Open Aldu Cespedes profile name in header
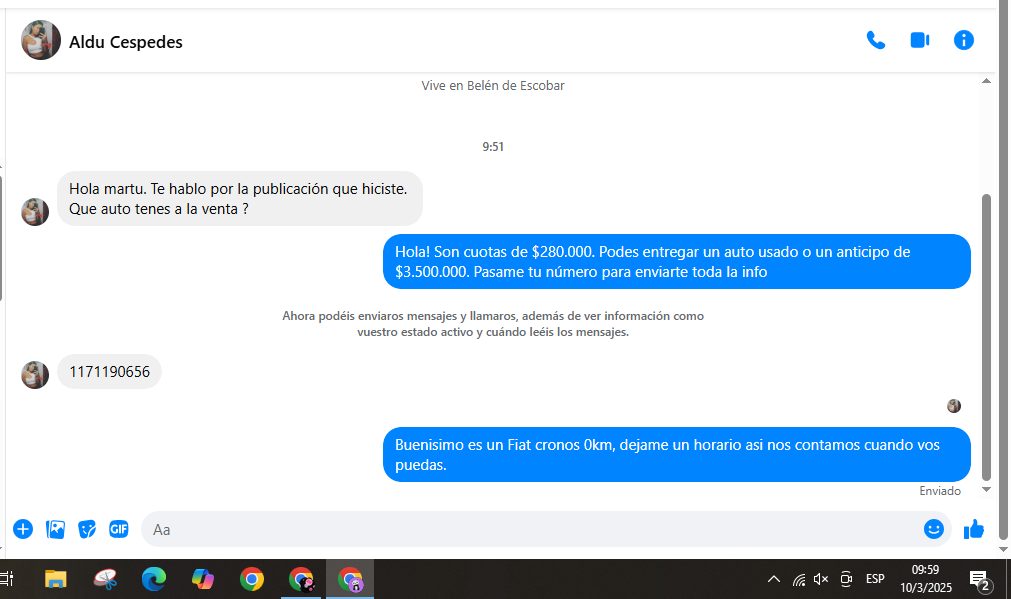 click(x=126, y=42)
